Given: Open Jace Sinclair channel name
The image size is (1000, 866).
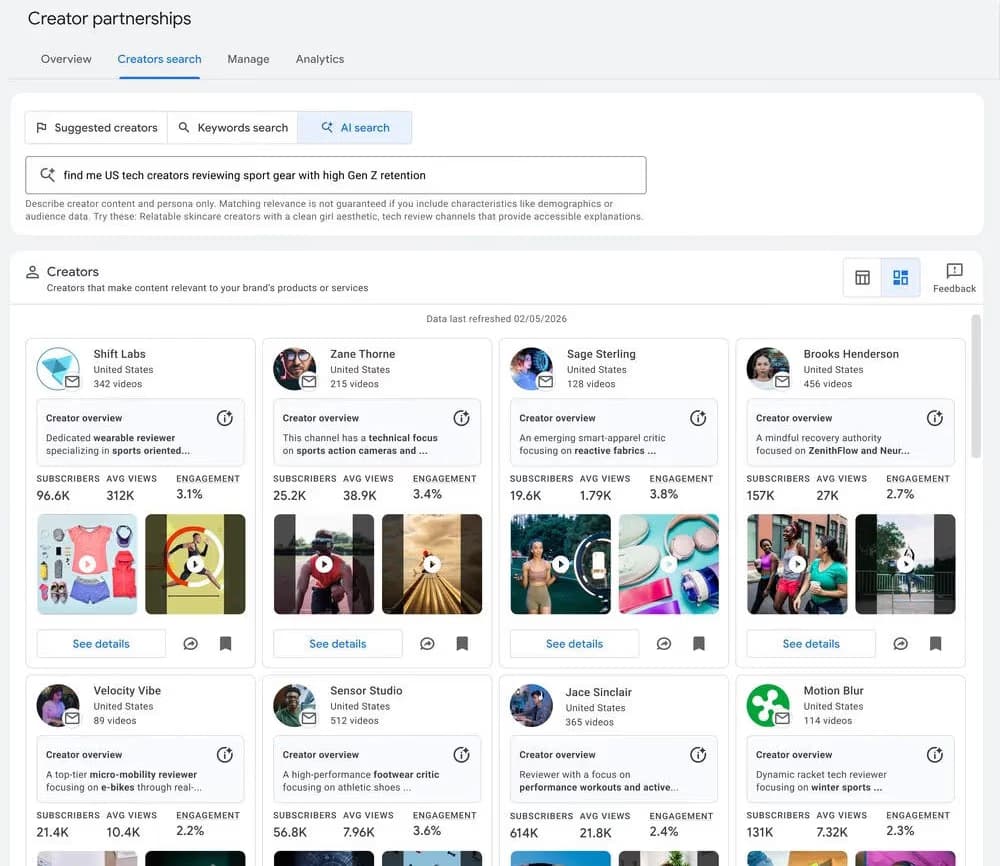Looking at the screenshot, I should pos(598,692).
